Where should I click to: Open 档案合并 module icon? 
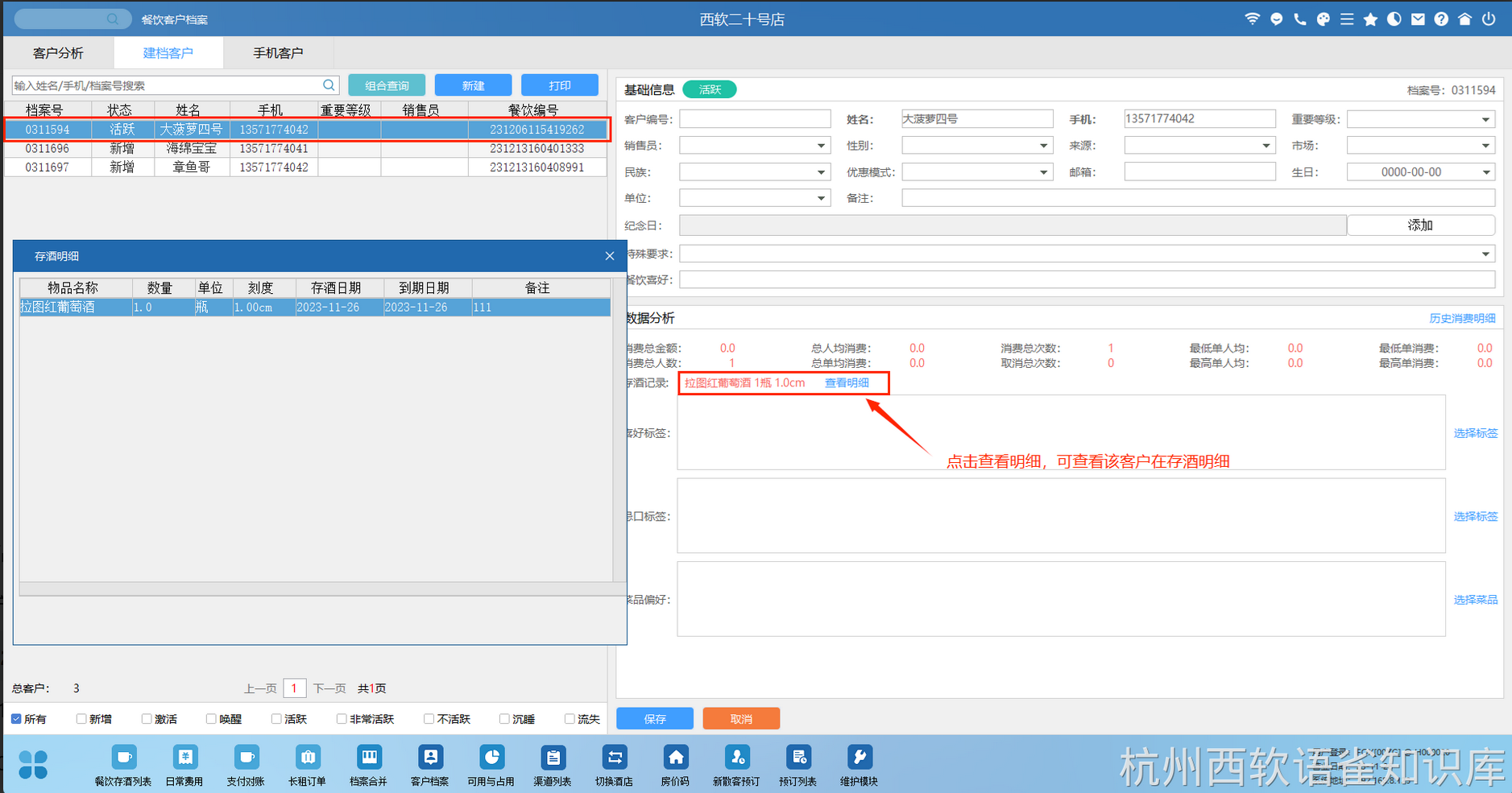pyautogui.click(x=369, y=758)
